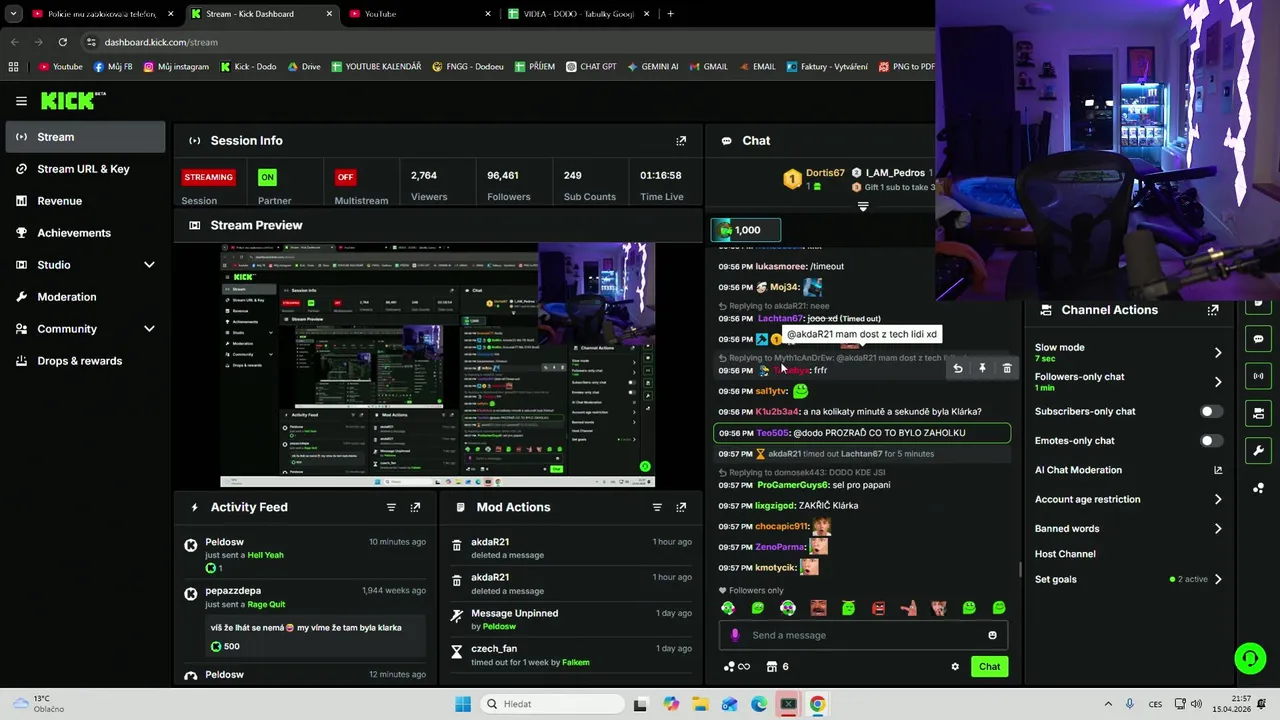The height and width of the screenshot is (720, 1280).
Task: Pop out the Mod Actions panel
Action: [681, 507]
